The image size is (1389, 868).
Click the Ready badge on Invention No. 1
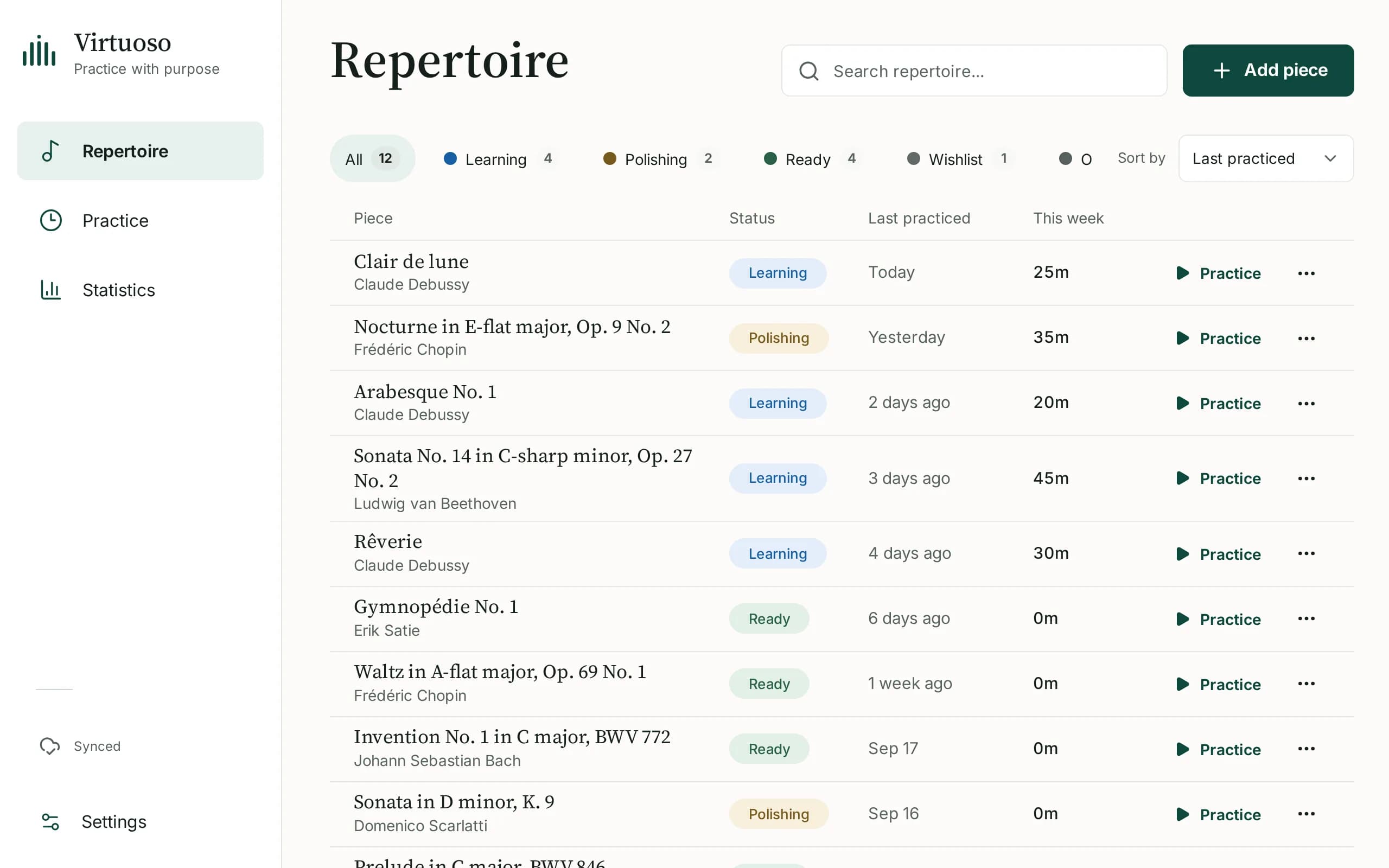769,749
